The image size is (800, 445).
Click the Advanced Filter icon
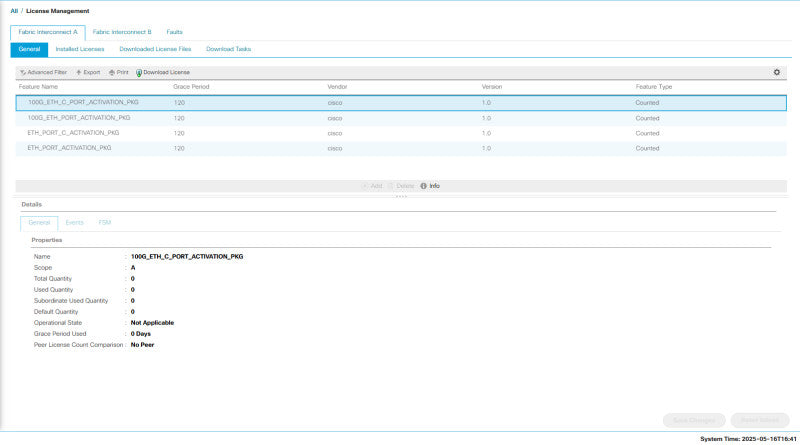coord(22,72)
